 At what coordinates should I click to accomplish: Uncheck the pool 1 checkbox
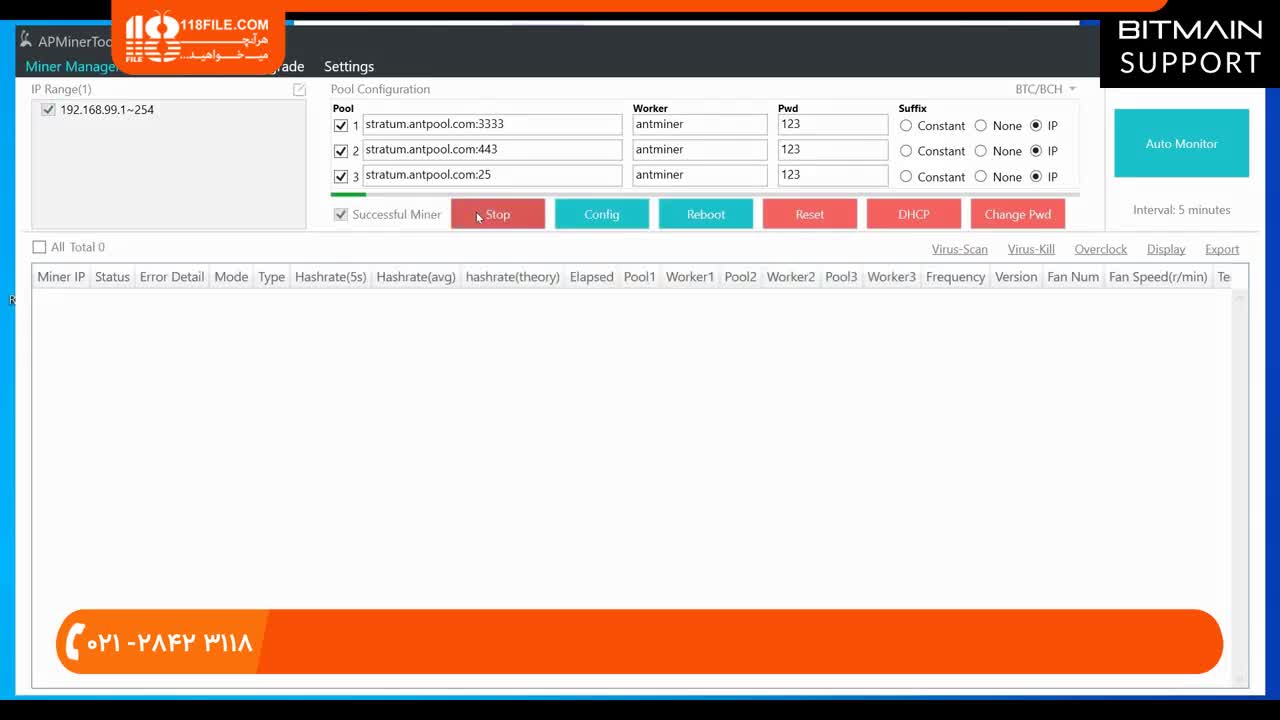pyautogui.click(x=341, y=126)
